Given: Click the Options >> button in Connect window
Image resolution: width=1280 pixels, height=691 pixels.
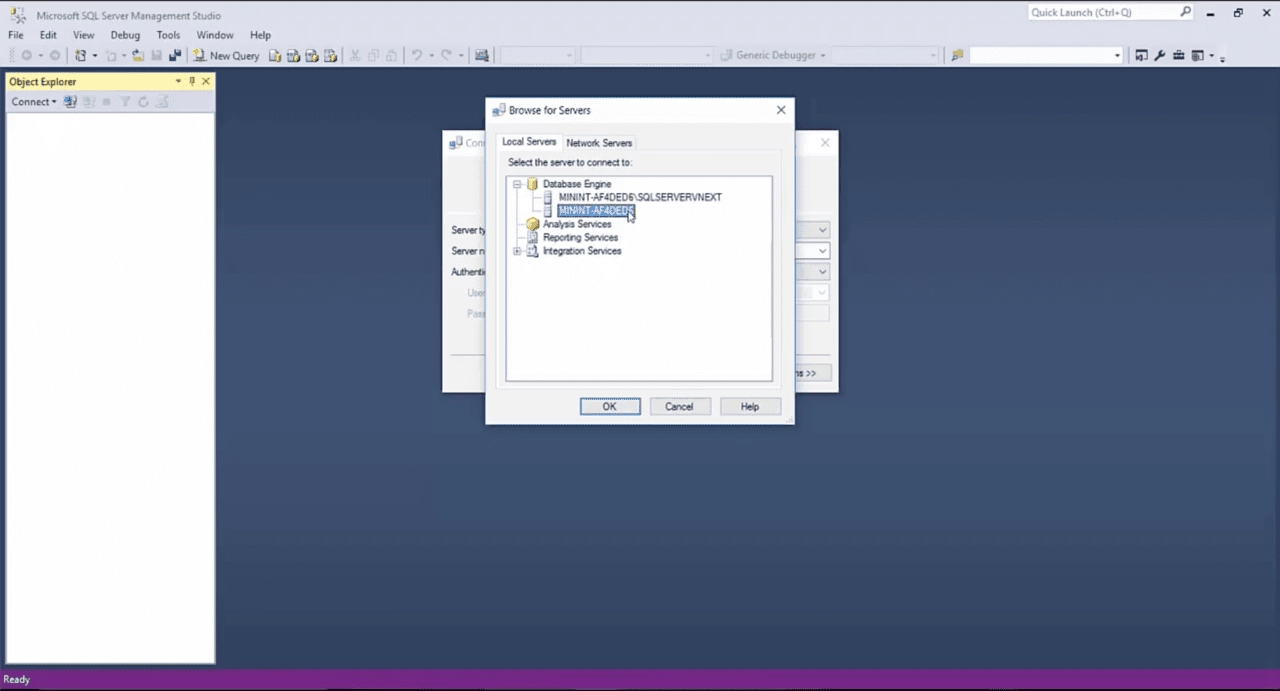Looking at the screenshot, I should (812, 373).
